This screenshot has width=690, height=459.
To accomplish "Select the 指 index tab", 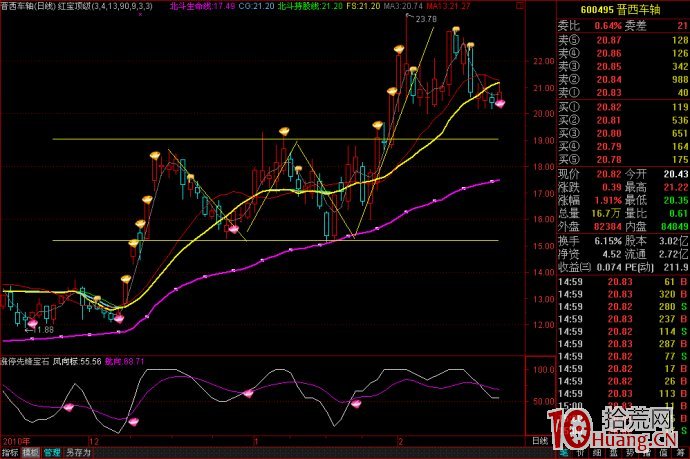I will coord(648,453).
